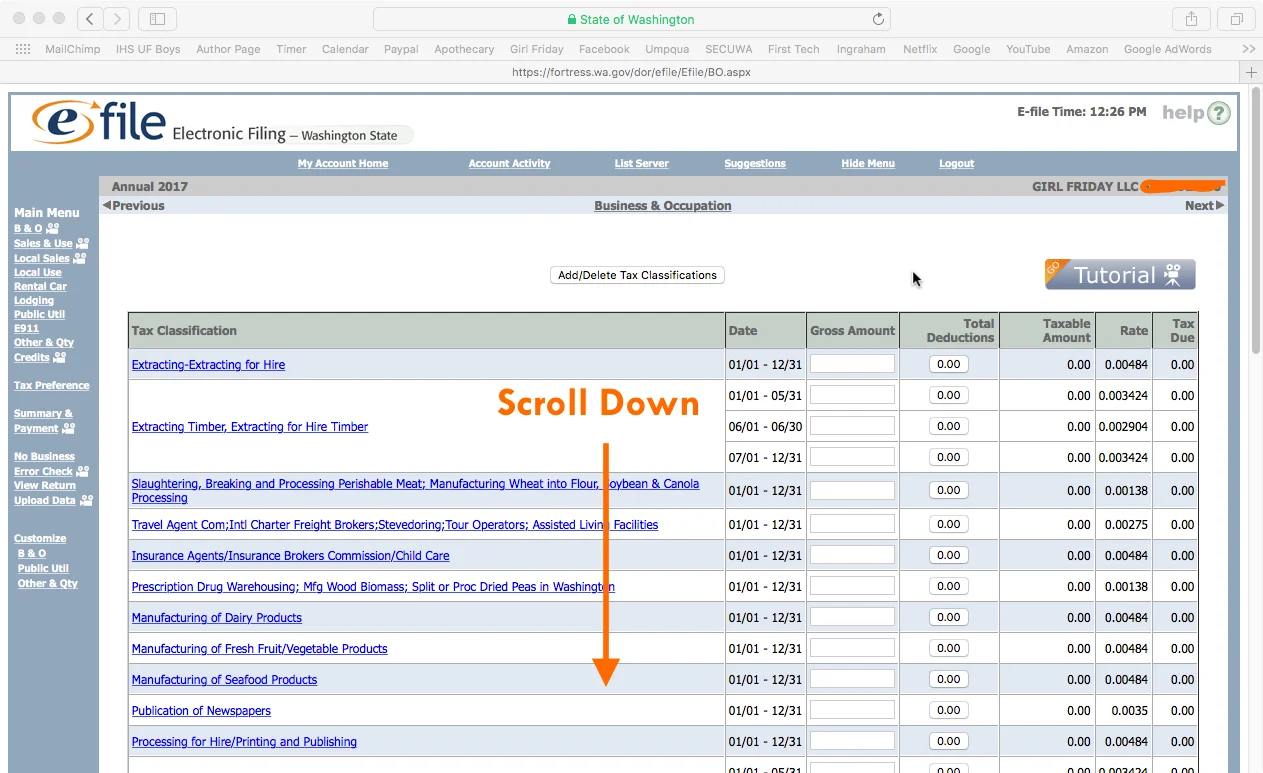Open Account Activity menu item
The image size is (1263, 773).
(510, 164)
